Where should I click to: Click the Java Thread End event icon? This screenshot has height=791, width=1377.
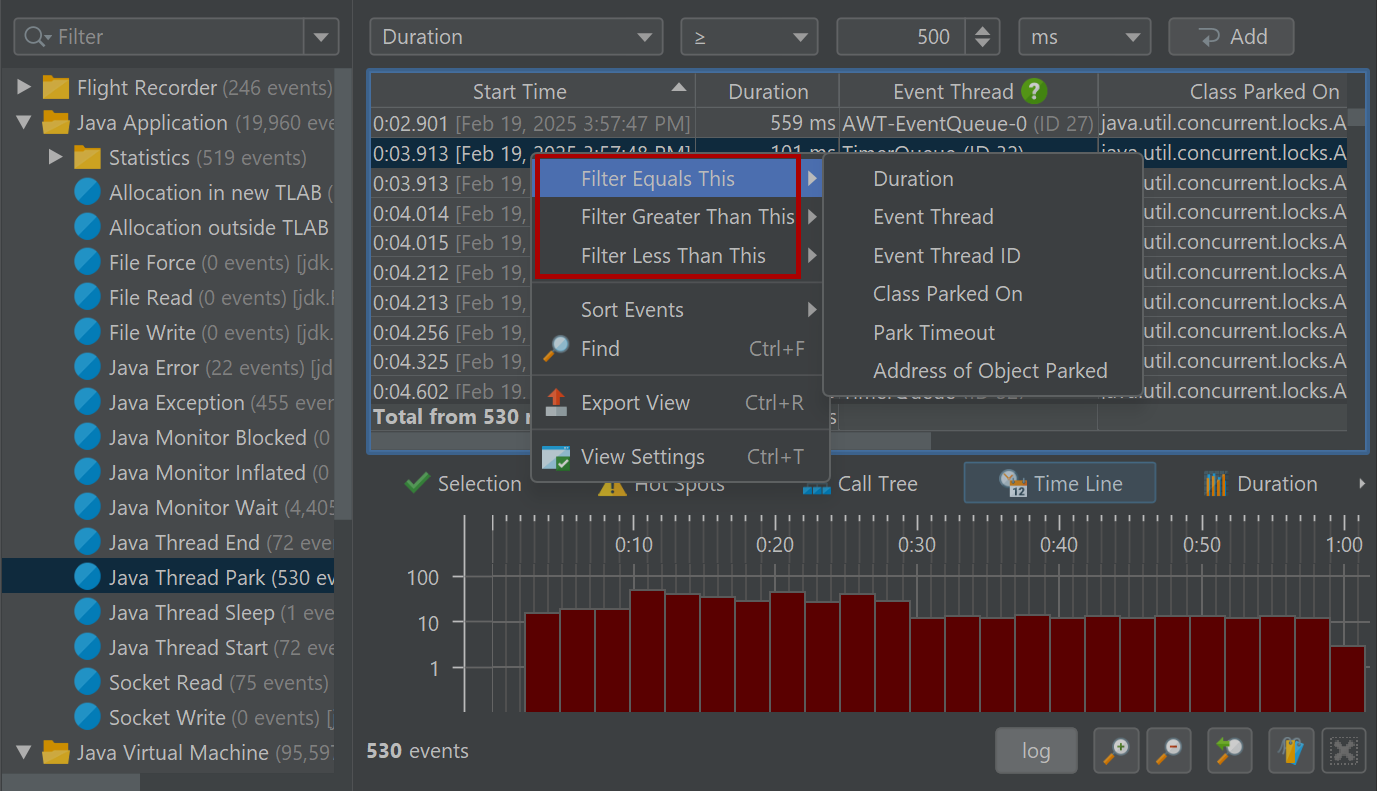pos(89,543)
